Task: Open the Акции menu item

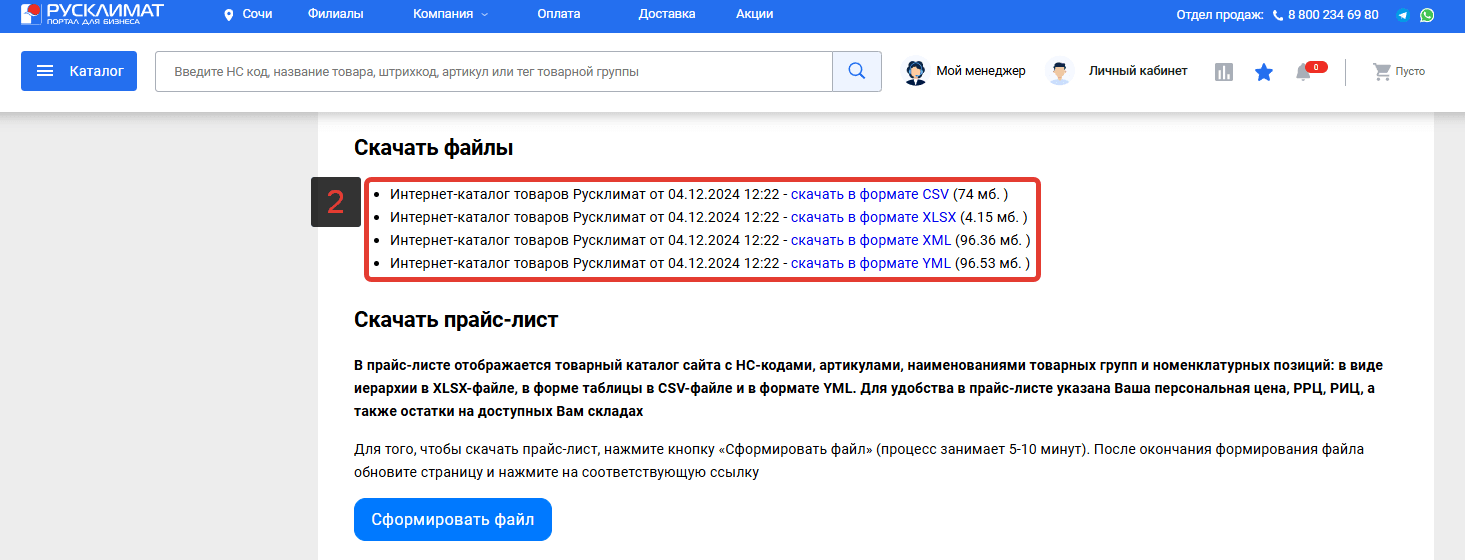Action: tap(754, 14)
